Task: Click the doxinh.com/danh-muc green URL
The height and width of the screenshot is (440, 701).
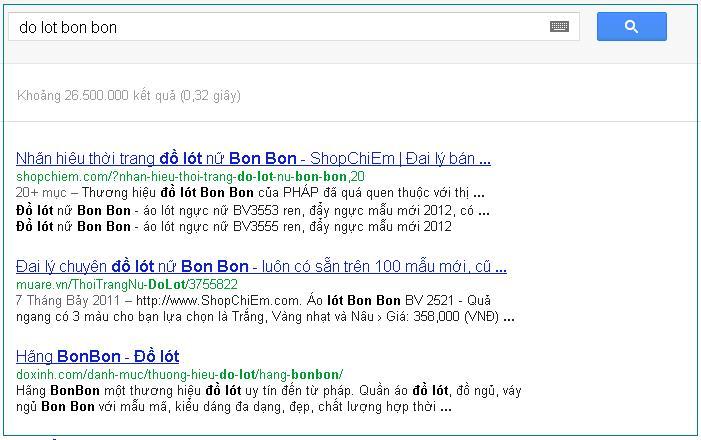Action: (179, 374)
